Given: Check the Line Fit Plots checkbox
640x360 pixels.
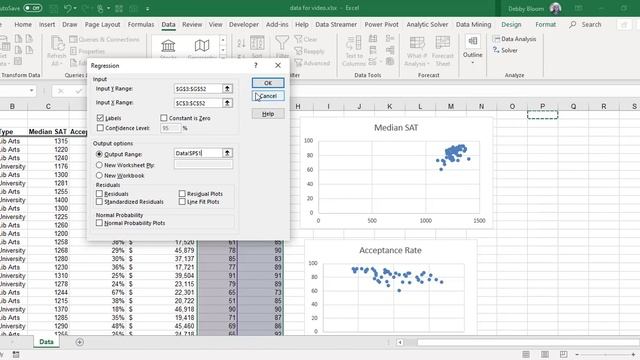Looking at the screenshot, I should (182, 202).
